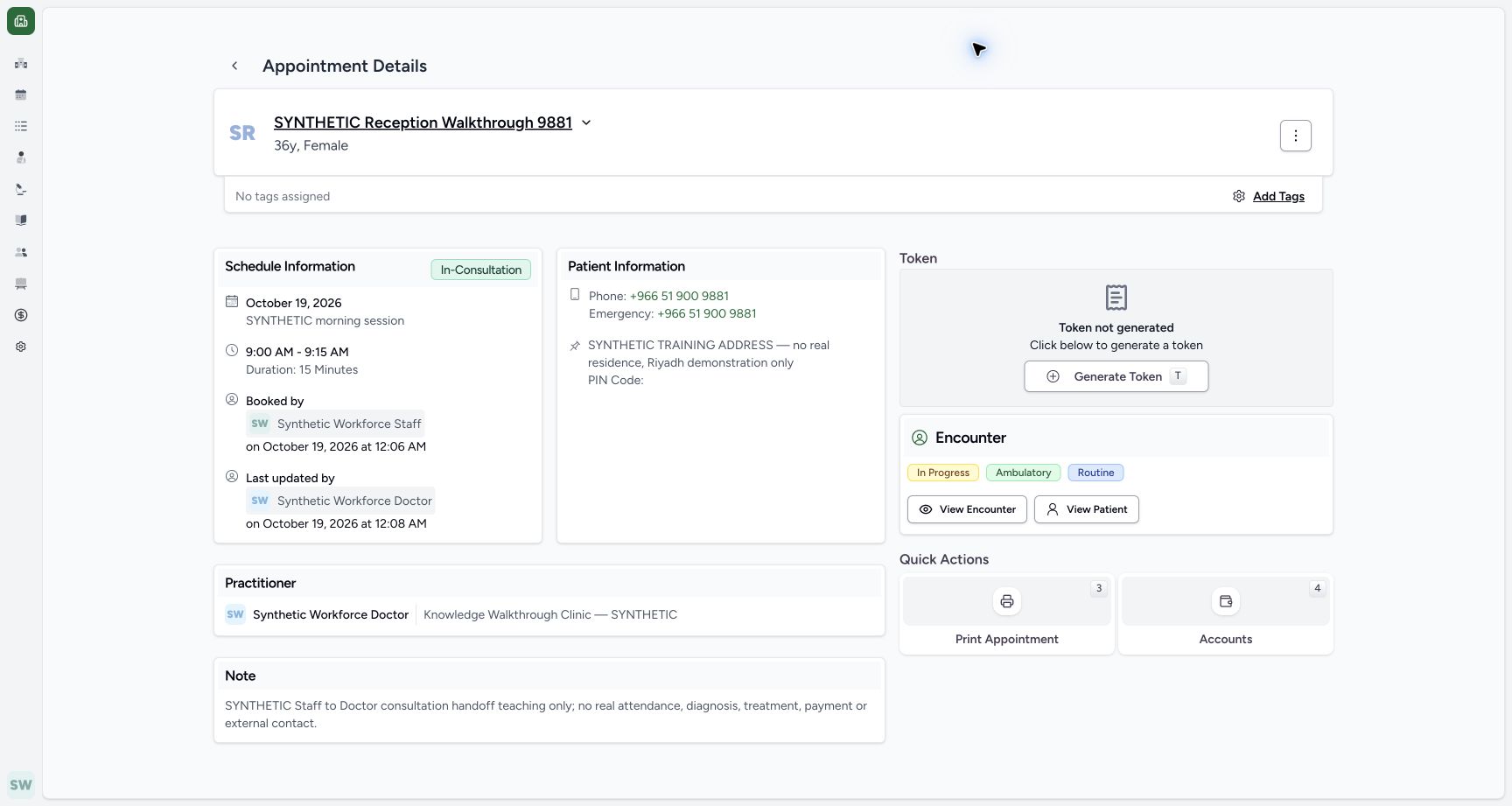Screen dimensions: 1512x806
Task: Open the beds sidebar icon
Action: [21, 284]
